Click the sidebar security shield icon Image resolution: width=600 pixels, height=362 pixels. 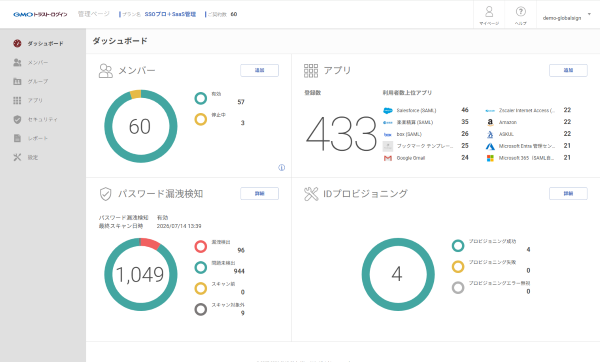pyautogui.click(x=17, y=119)
